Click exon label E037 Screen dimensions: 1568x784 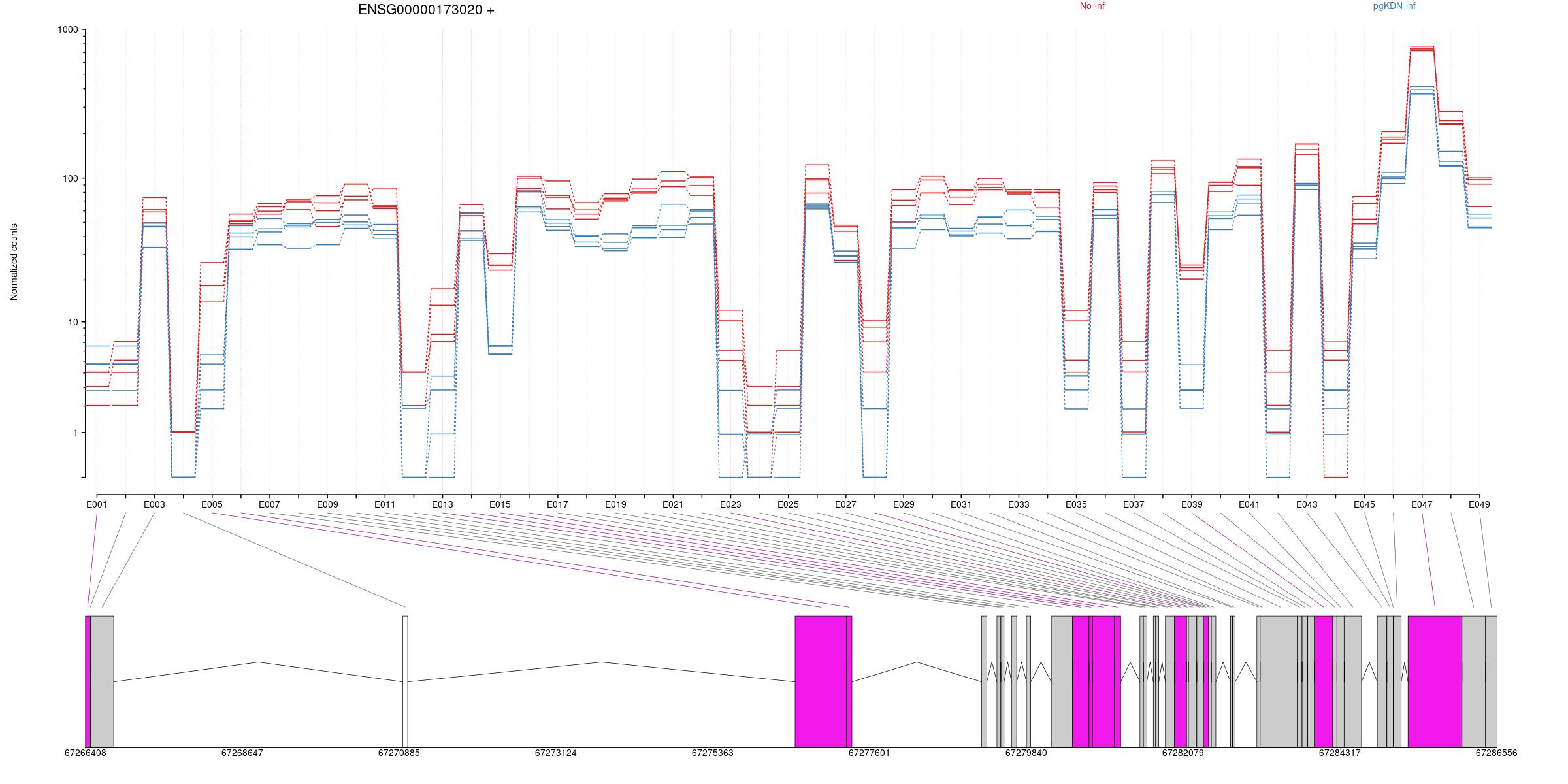click(x=1134, y=504)
